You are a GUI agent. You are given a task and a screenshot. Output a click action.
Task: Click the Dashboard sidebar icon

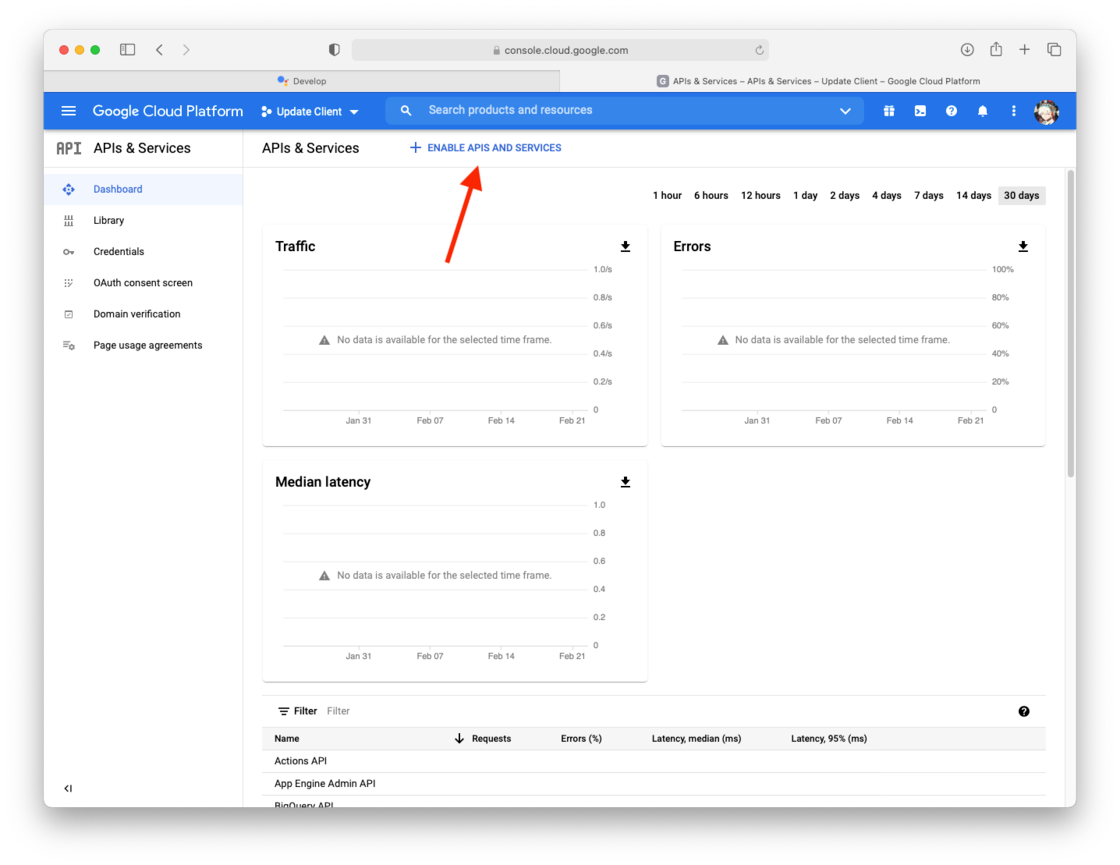click(69, 189)
